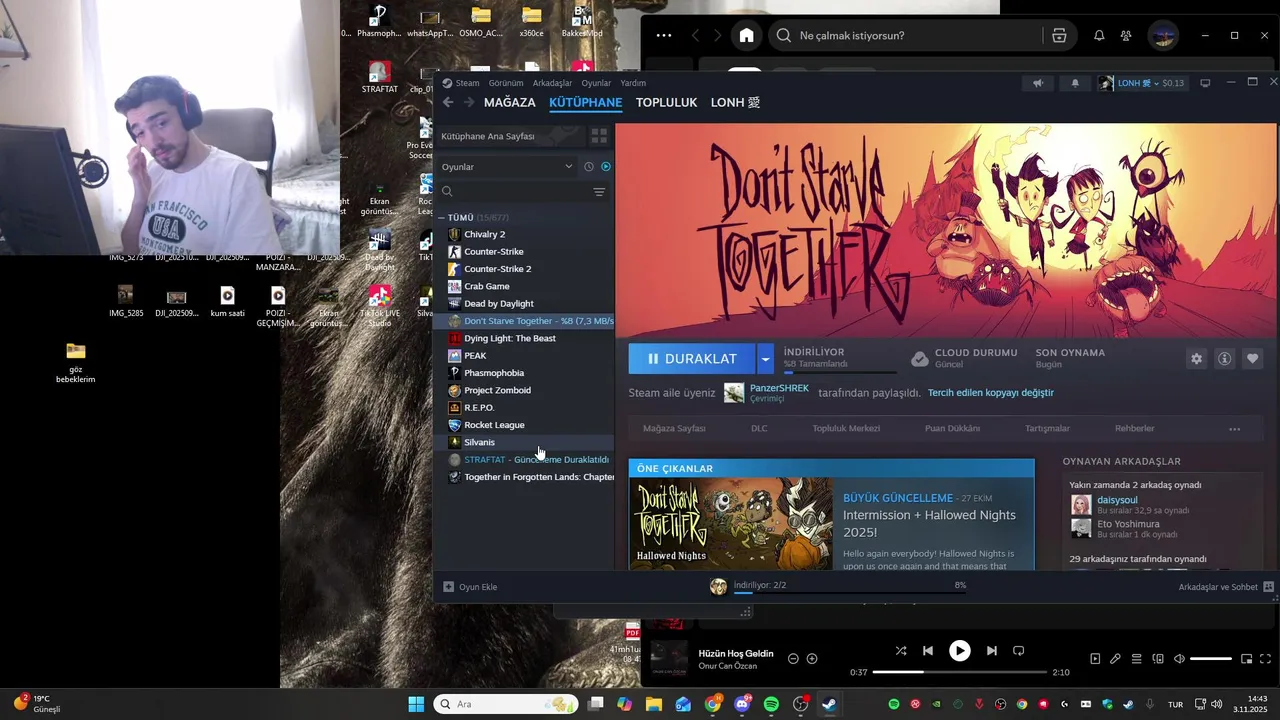Toggle shuffle in Spotify player

point(901,651)
